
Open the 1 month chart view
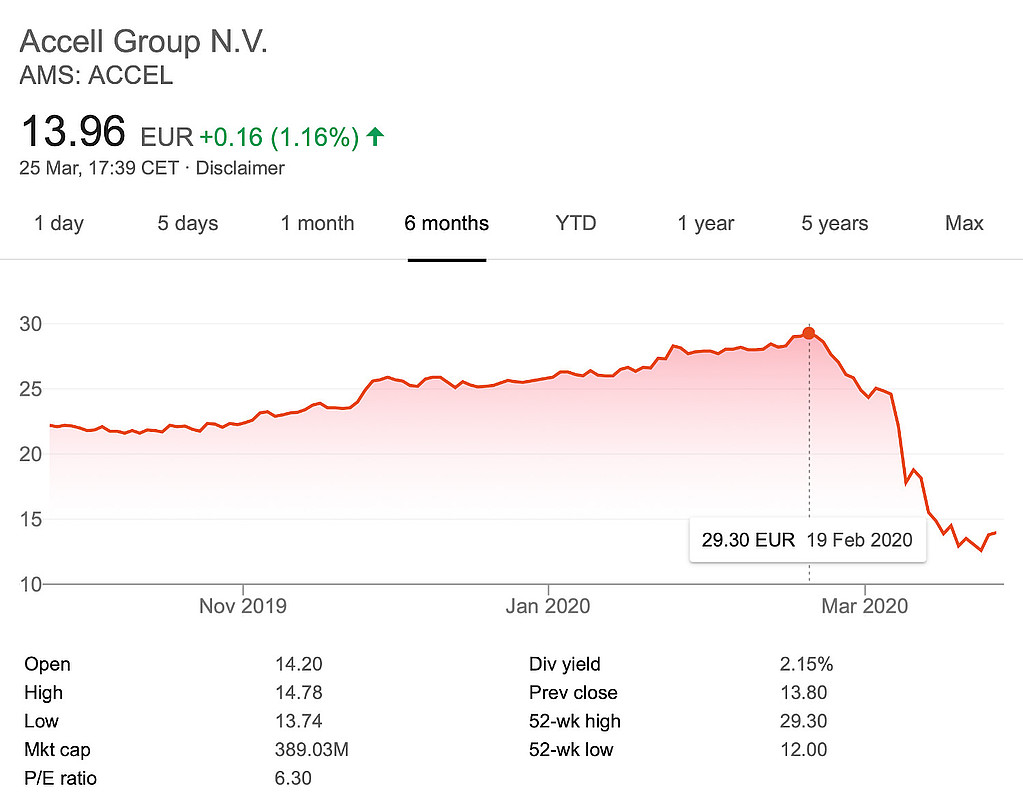[x=317, y=223]
